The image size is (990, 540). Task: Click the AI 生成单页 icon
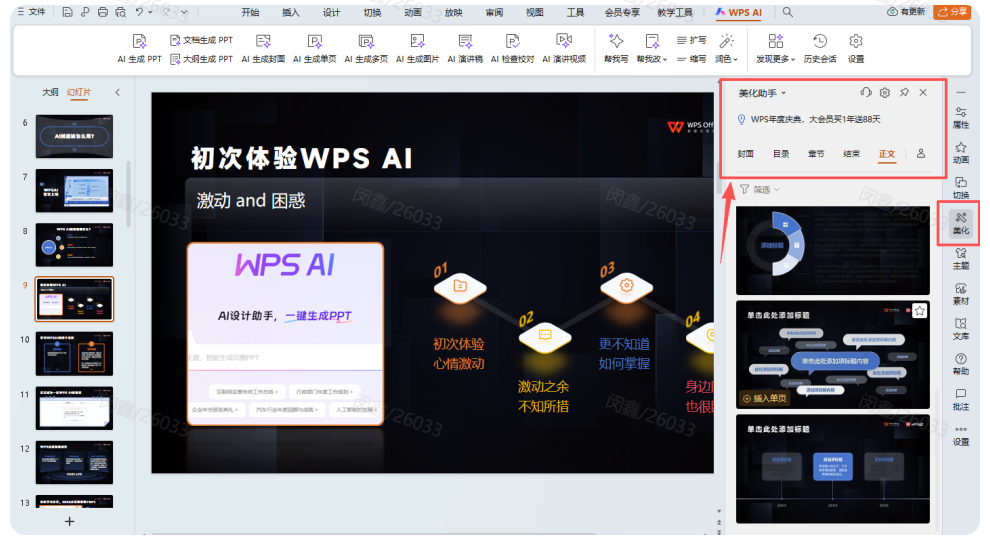coord(314,42)
